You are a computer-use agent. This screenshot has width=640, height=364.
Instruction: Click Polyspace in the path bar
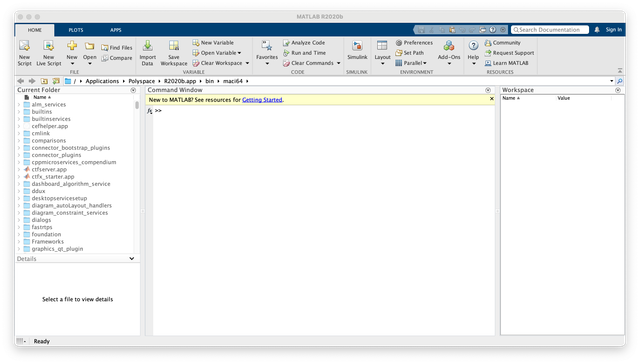142,81
